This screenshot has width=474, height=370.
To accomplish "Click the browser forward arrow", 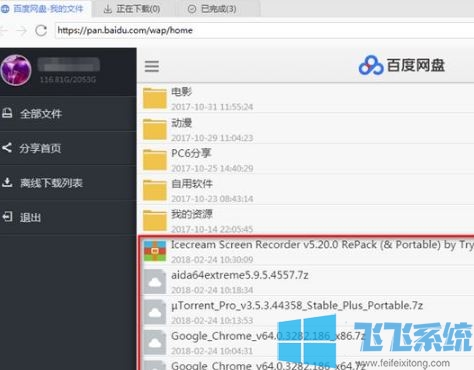I will pos(22,31).
